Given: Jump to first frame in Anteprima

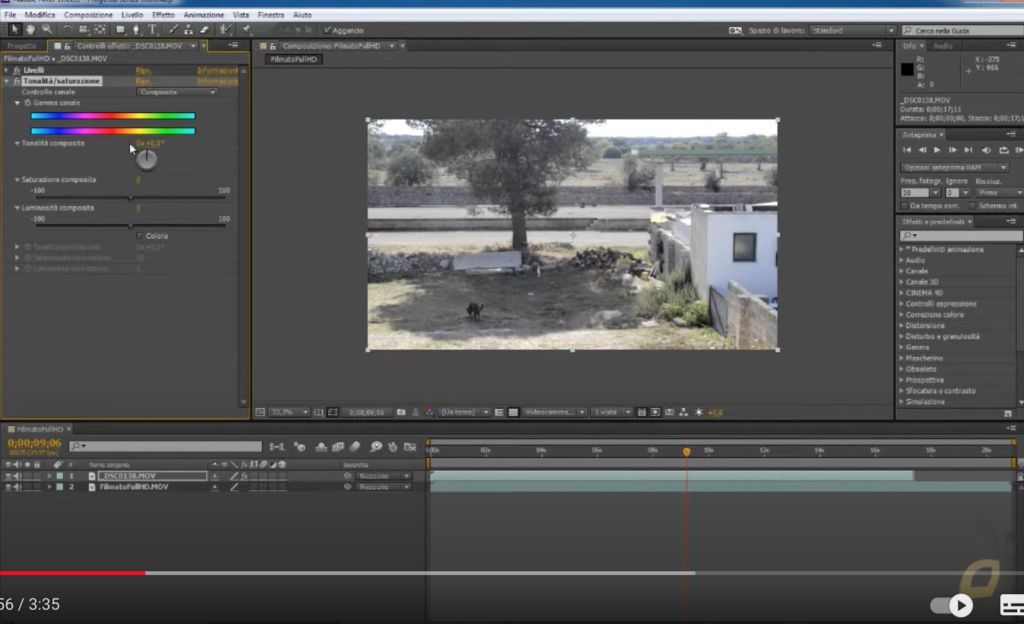Looking at the screenshot, I should pos(907,150).
